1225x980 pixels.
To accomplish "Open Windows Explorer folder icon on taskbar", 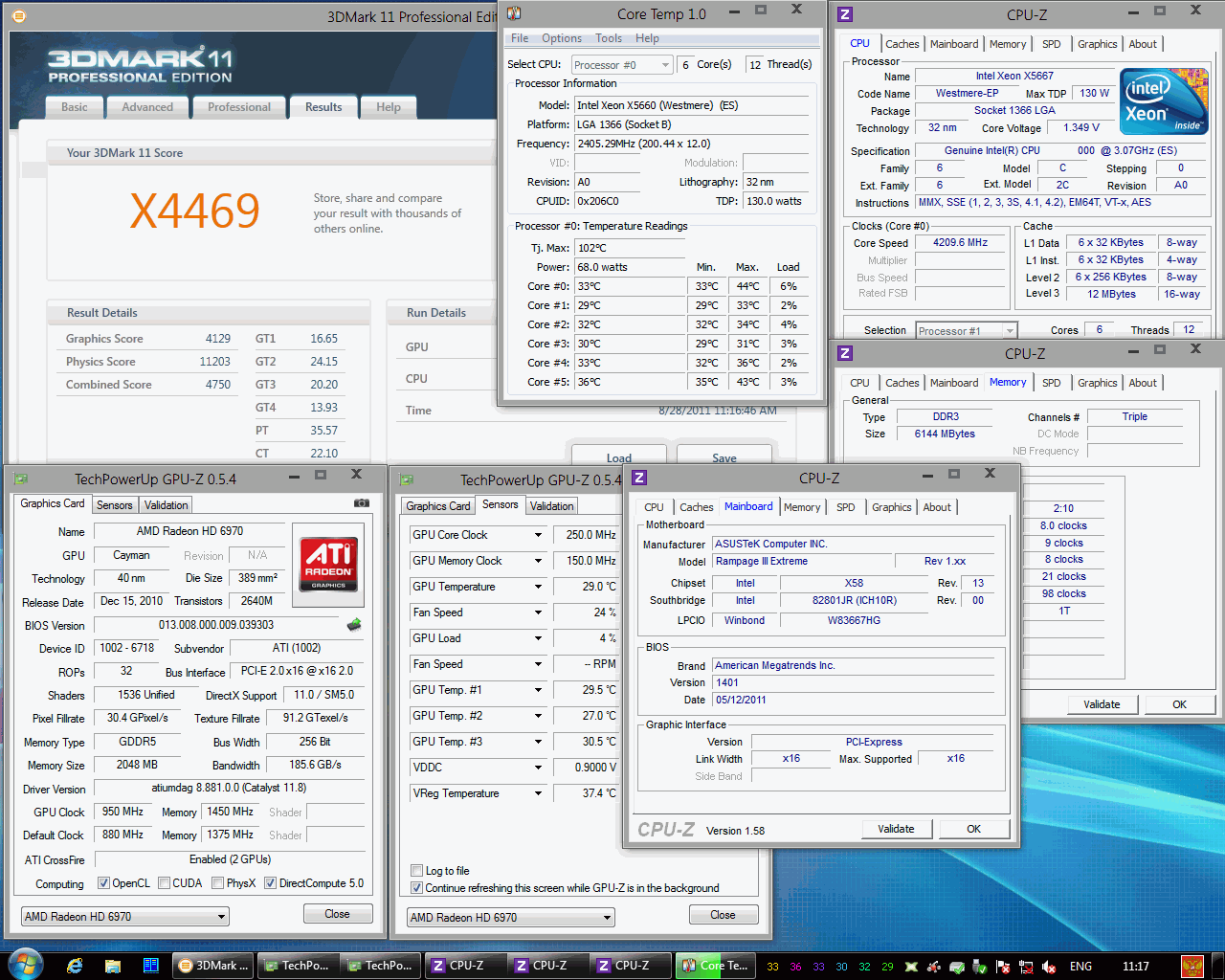I will [x=113, y=966].
